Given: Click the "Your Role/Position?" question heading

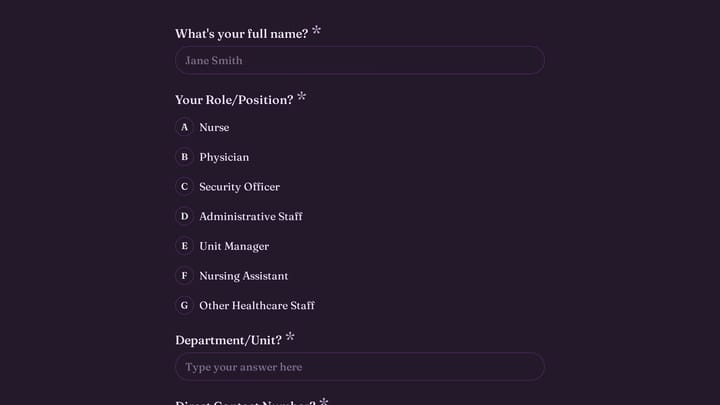Looking at the screenshot, I should pos(234,100).
